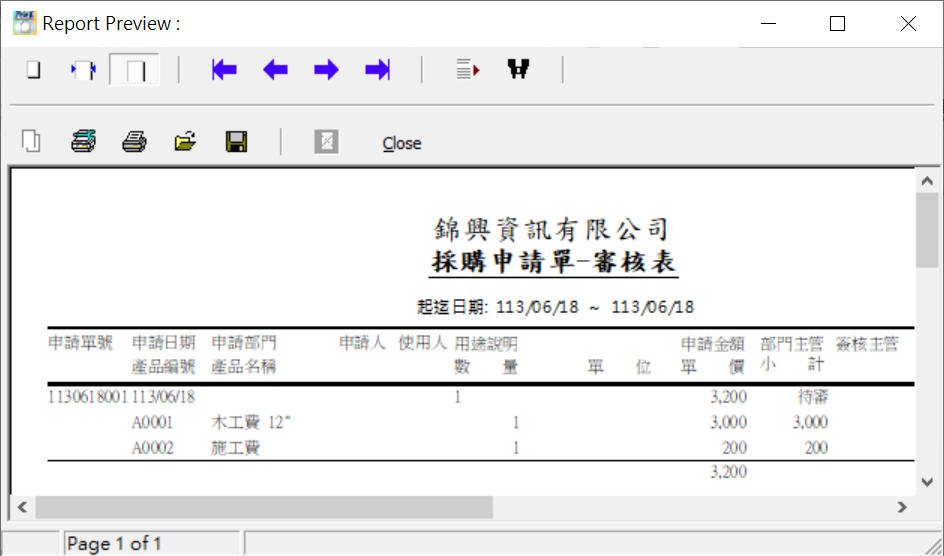The width and height of the screenshot is (944, 556).
Task: Click the 簽核主管 column header
Action: (867, 344)
